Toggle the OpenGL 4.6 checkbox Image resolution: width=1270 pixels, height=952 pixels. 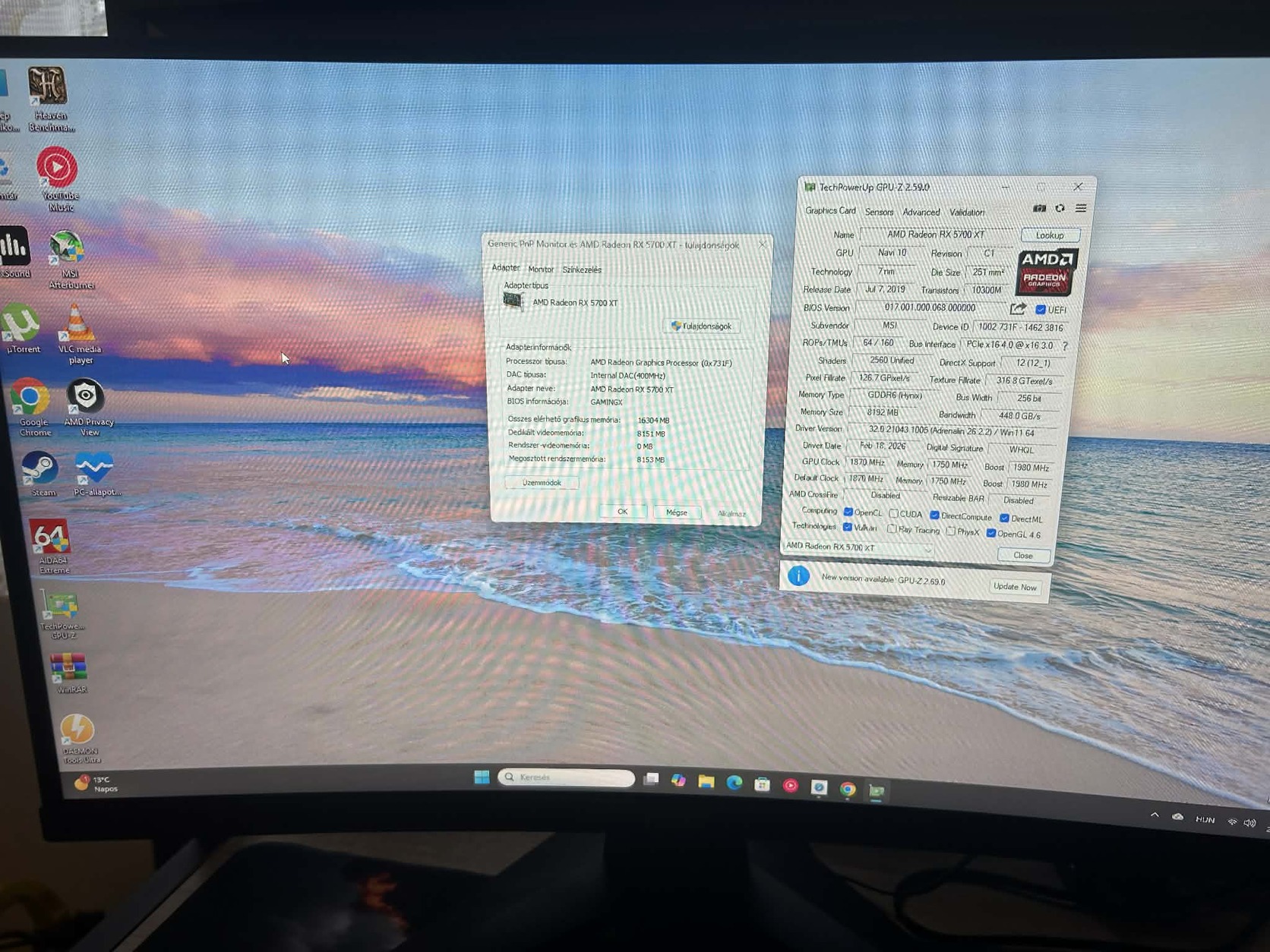[x=990, y=533]
